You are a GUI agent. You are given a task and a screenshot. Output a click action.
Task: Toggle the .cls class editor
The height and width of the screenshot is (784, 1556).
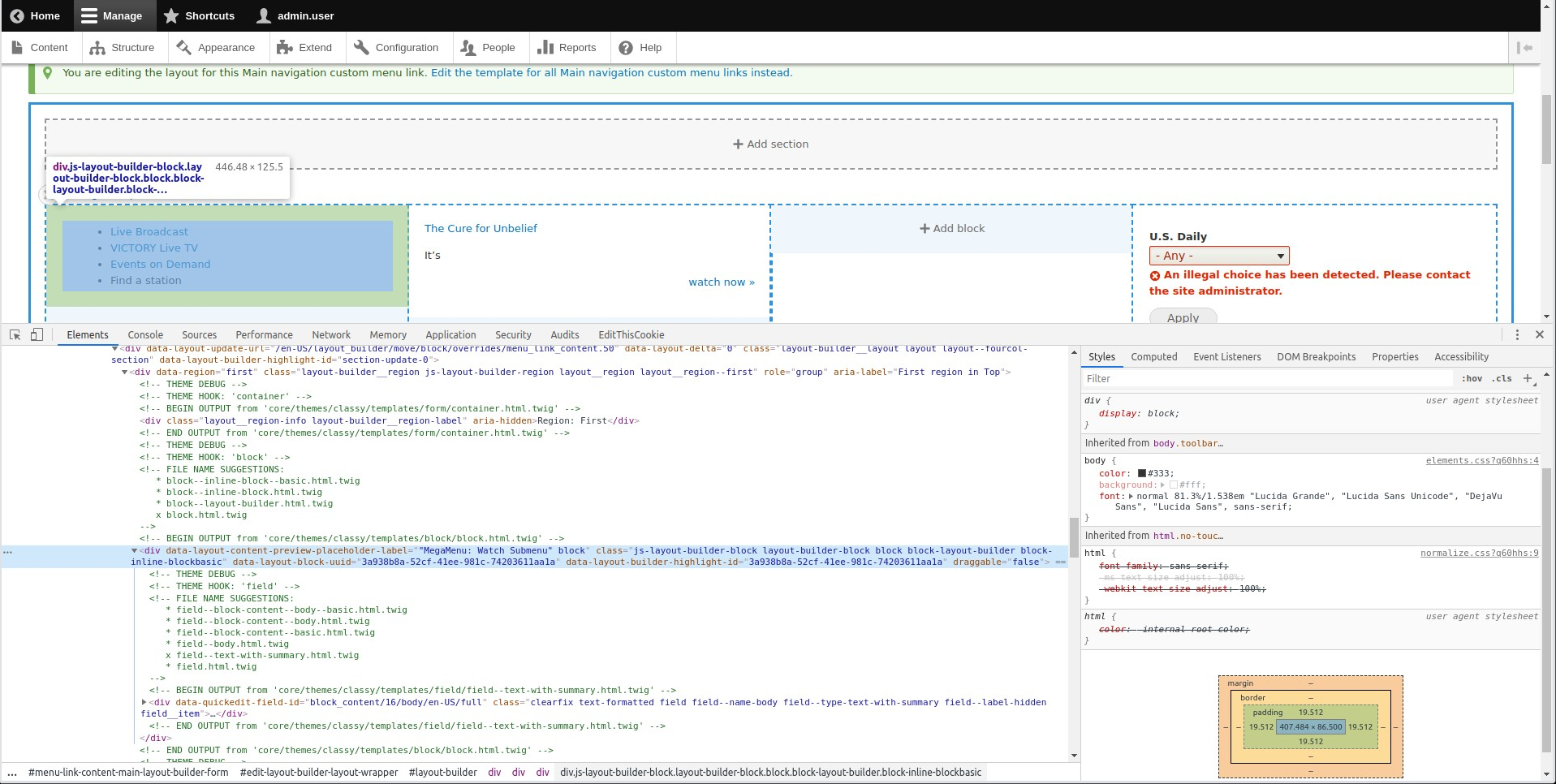pyautogui.click(x=1501, y=378)
